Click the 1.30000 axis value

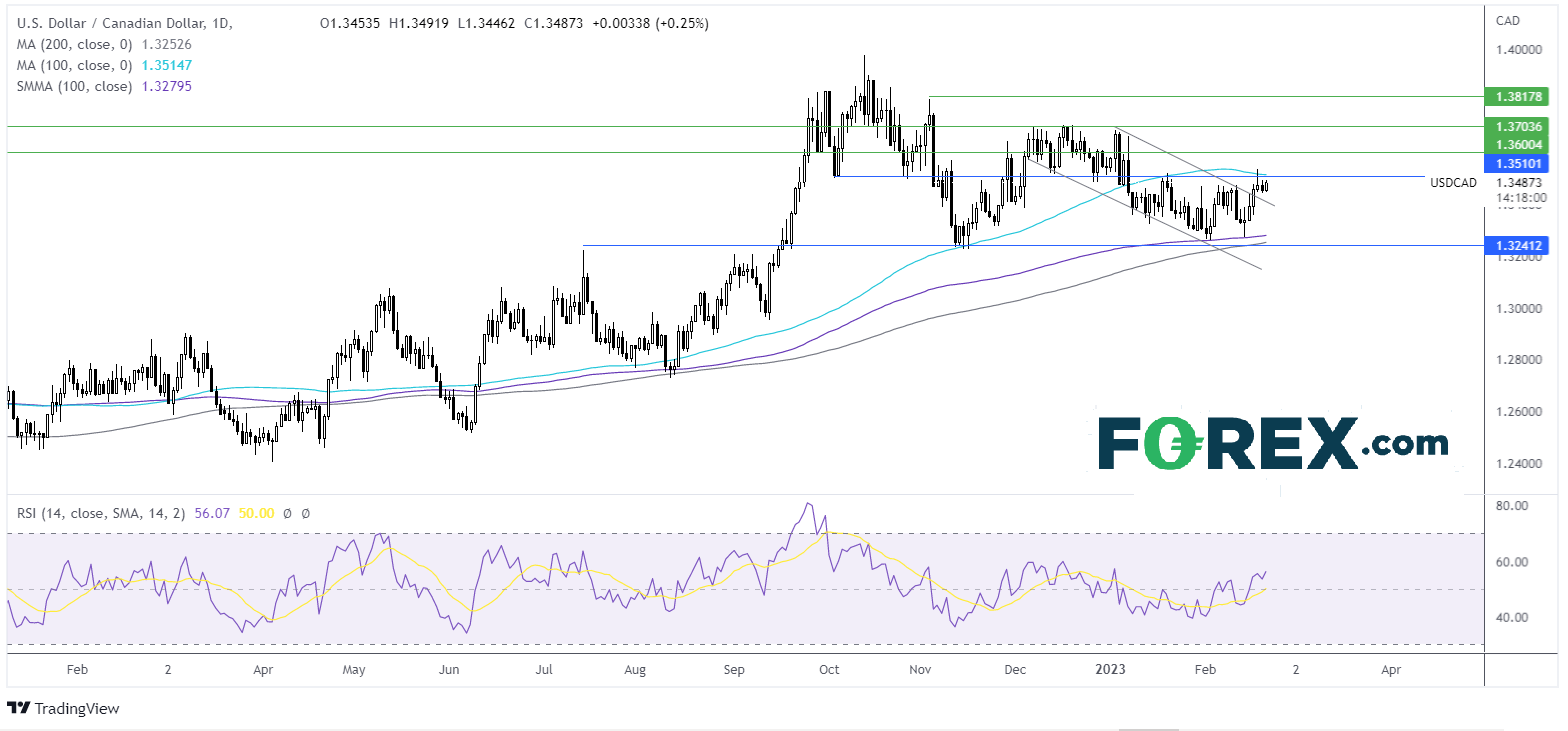pos(1520,309)
